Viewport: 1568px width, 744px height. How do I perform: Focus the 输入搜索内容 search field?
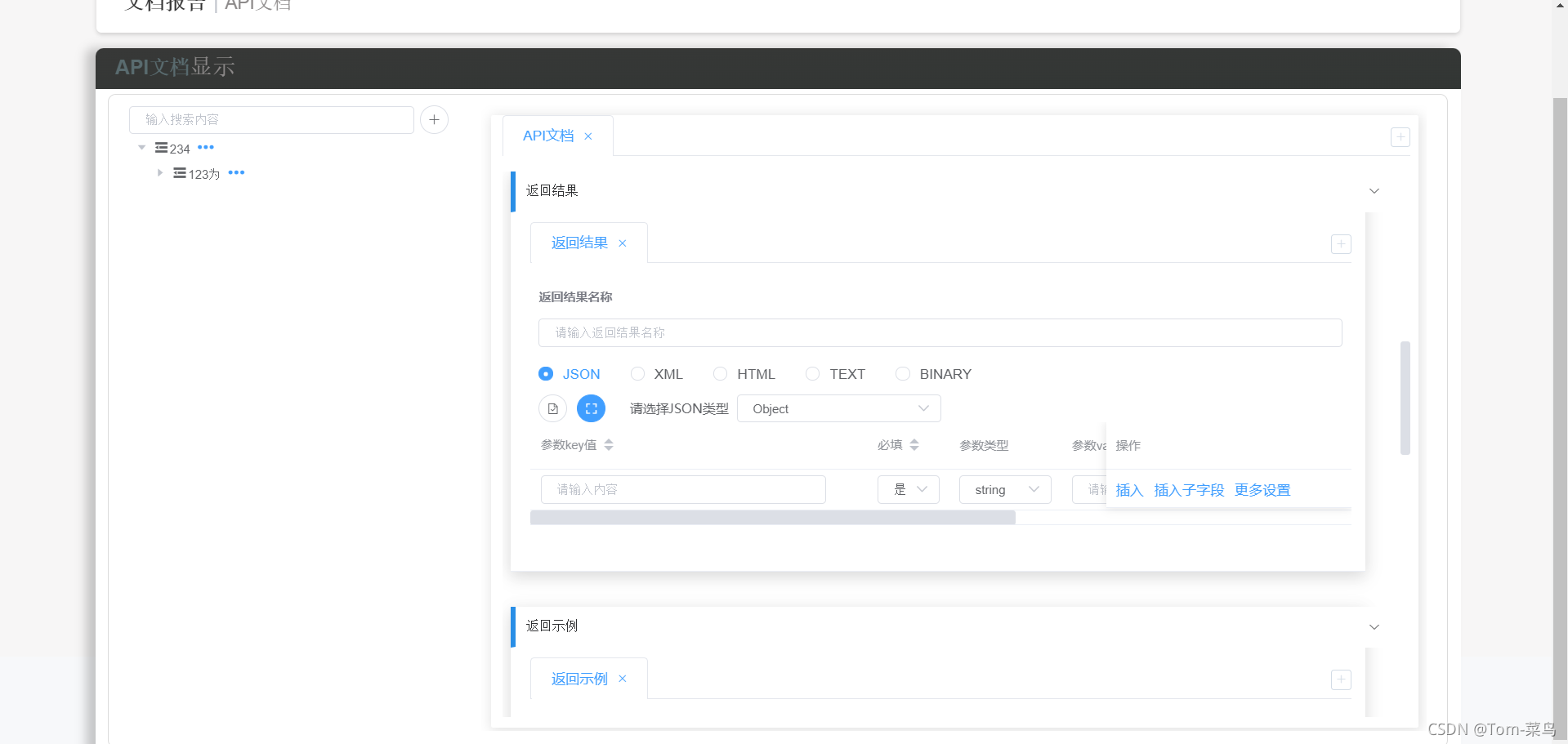tap(271, 120)
